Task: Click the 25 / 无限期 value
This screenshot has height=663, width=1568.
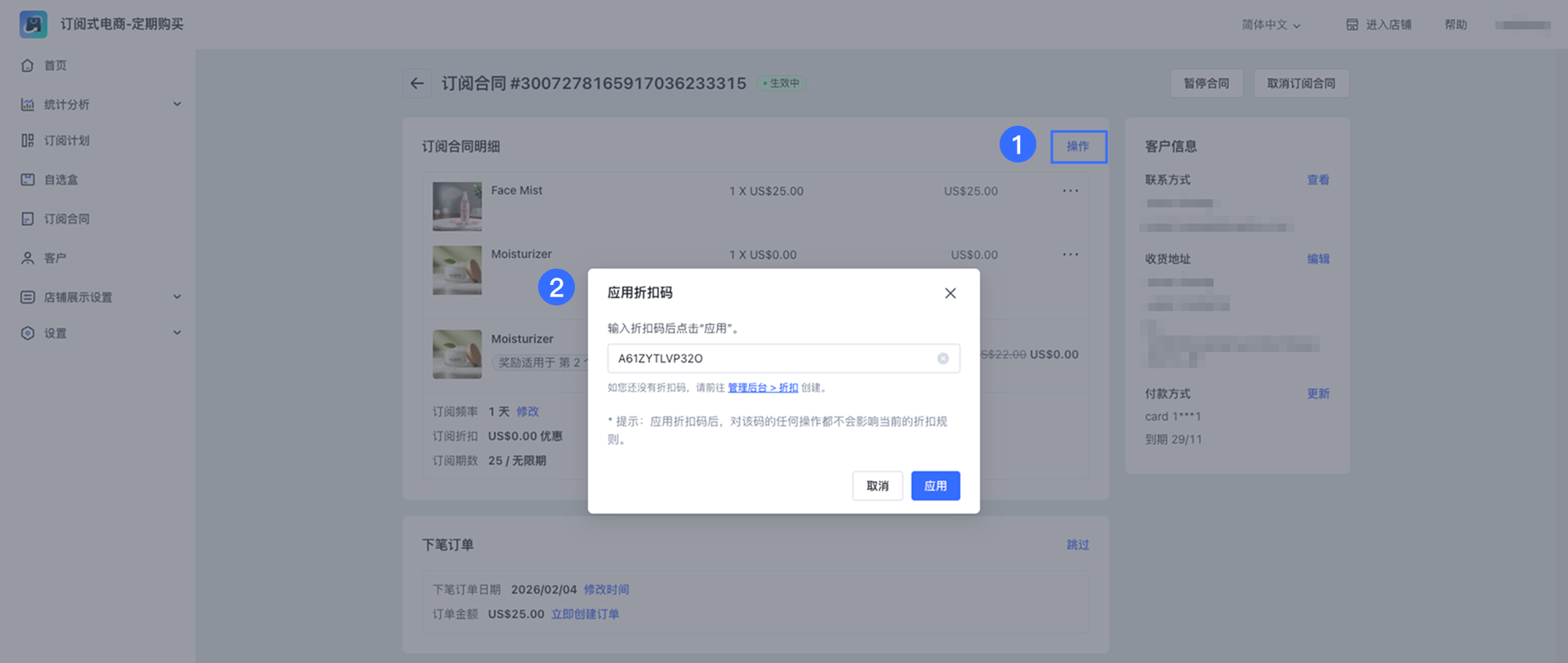Action: point(518,461)
